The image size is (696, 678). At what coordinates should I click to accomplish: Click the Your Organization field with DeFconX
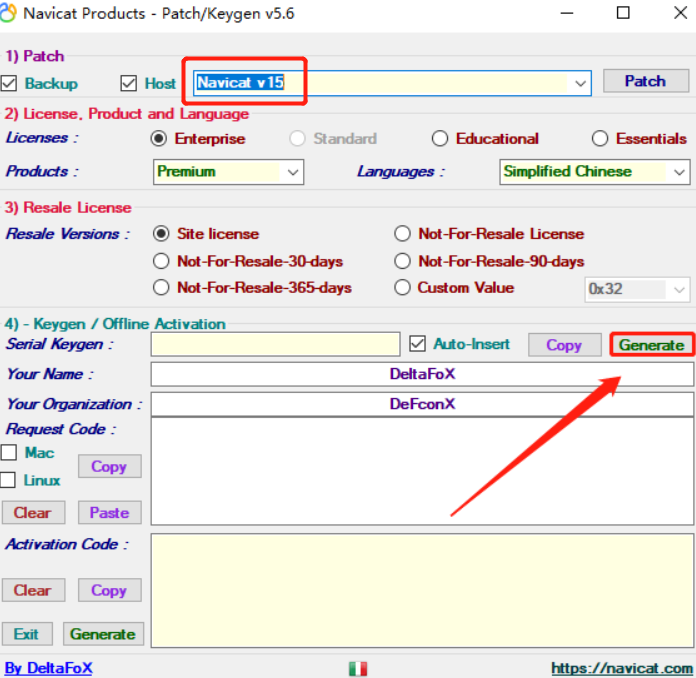[x=422, y=404]
